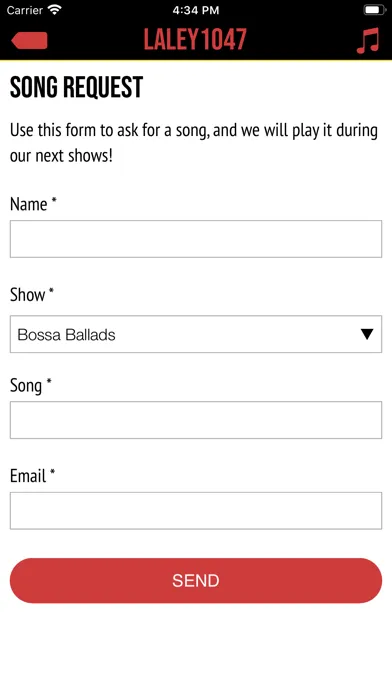
Task: Focus the Song input field
Action: (196, 420)
